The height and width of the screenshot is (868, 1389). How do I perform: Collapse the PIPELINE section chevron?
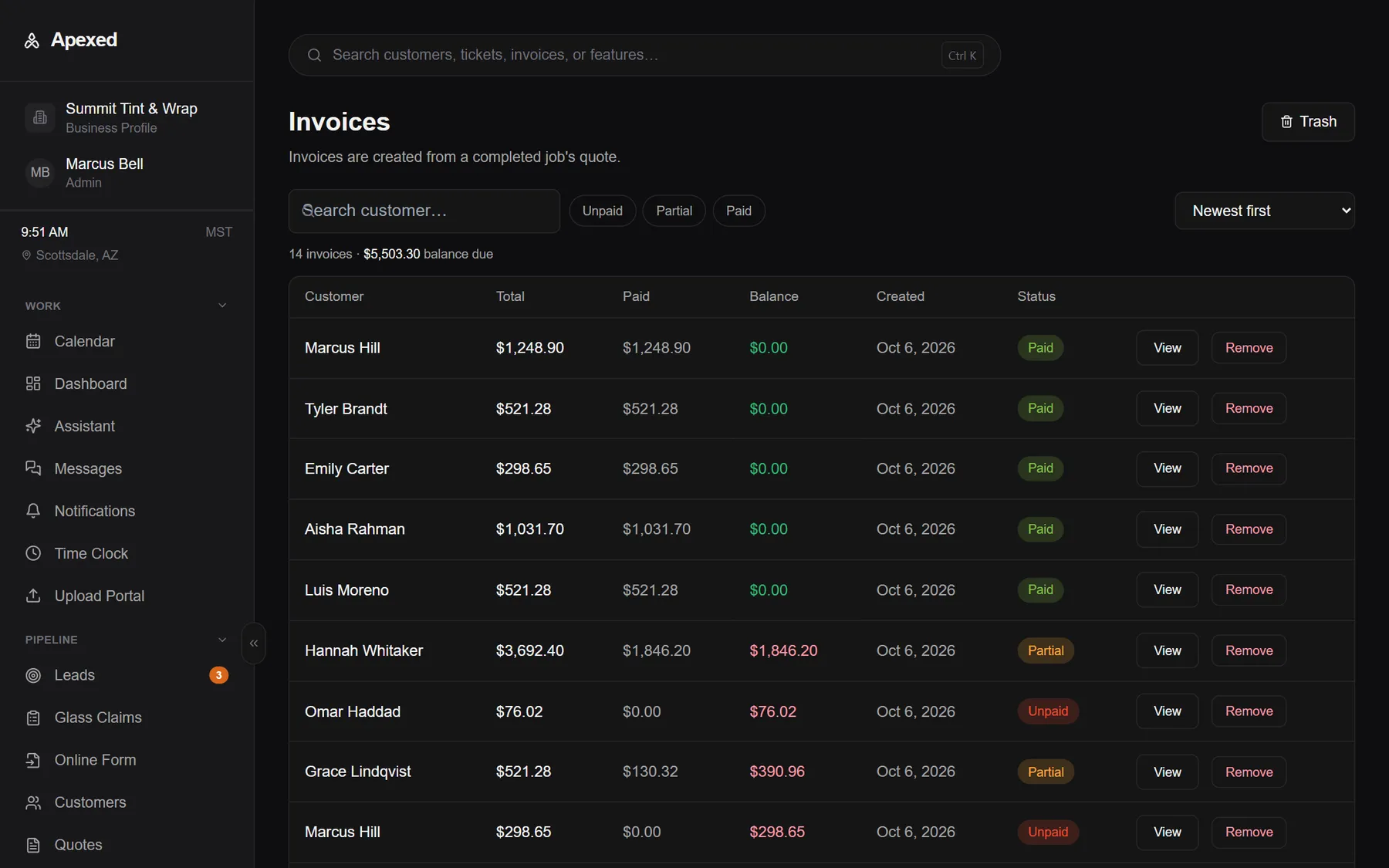(x=222, y=640)
